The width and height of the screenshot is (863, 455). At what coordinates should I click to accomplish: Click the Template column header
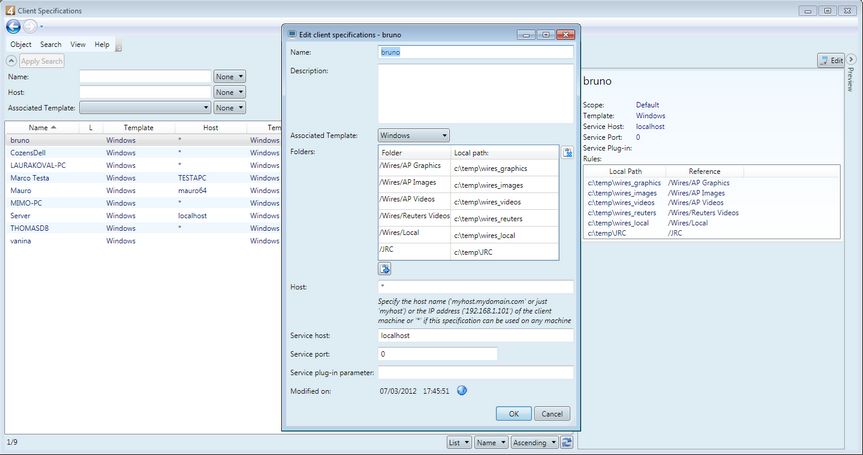coord(138,128)
